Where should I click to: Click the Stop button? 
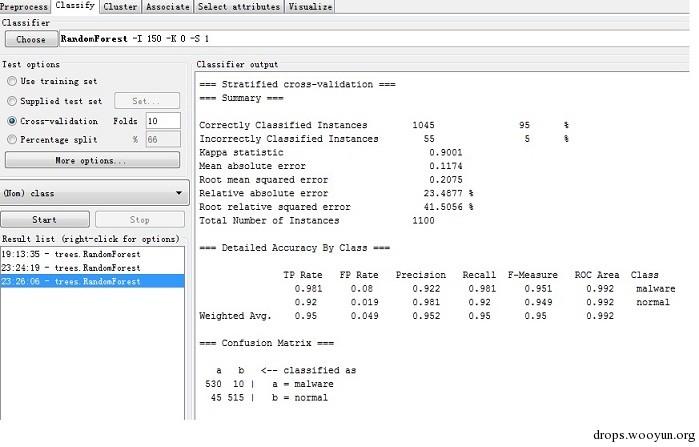[x=140, y=220]
